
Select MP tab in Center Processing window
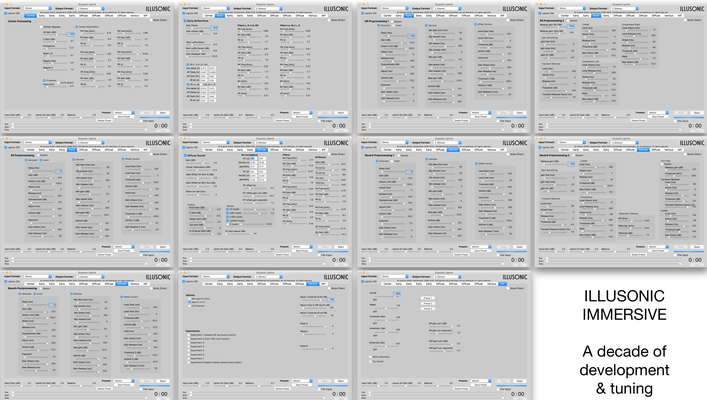145,15
